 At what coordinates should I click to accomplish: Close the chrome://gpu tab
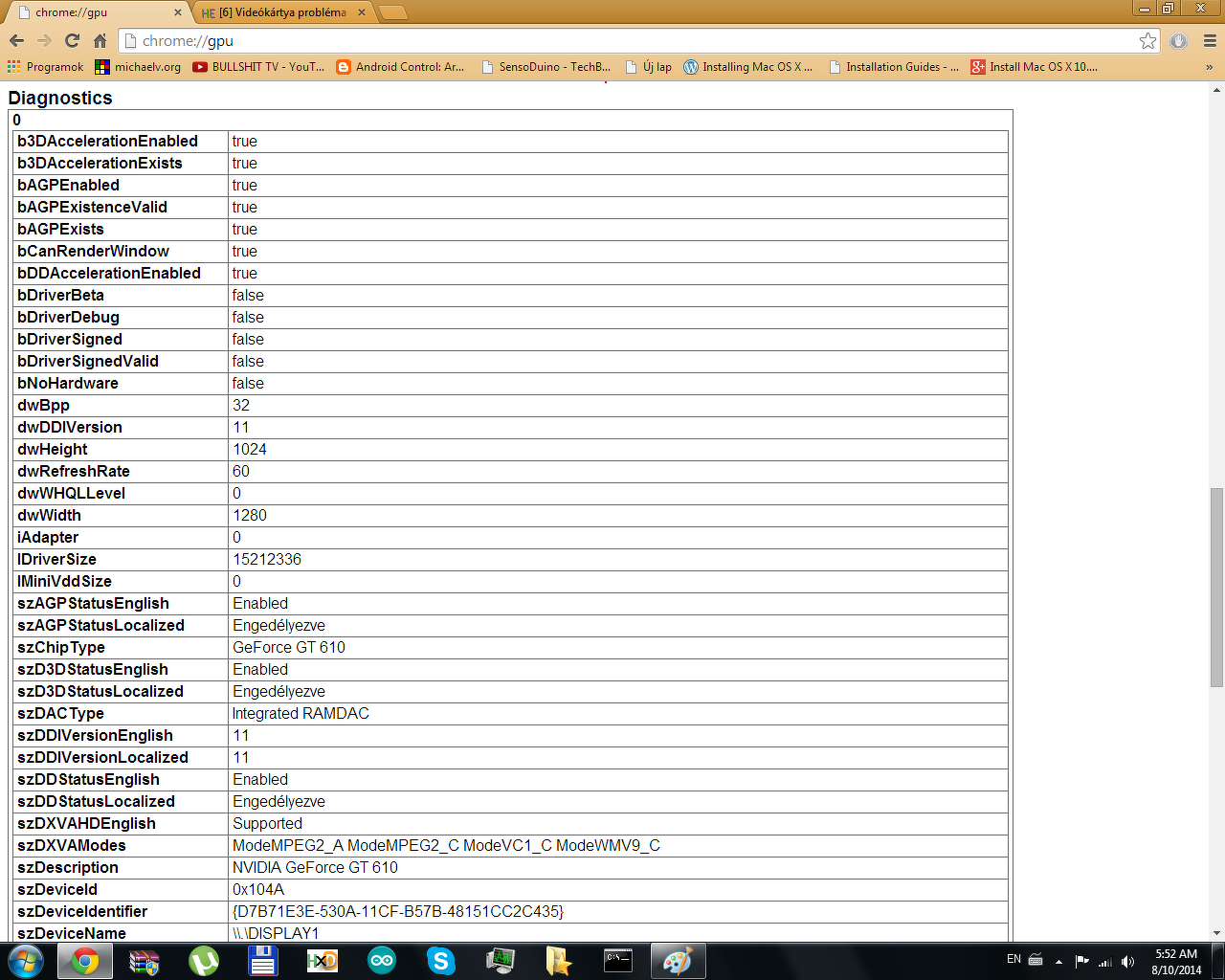[177, 12]
